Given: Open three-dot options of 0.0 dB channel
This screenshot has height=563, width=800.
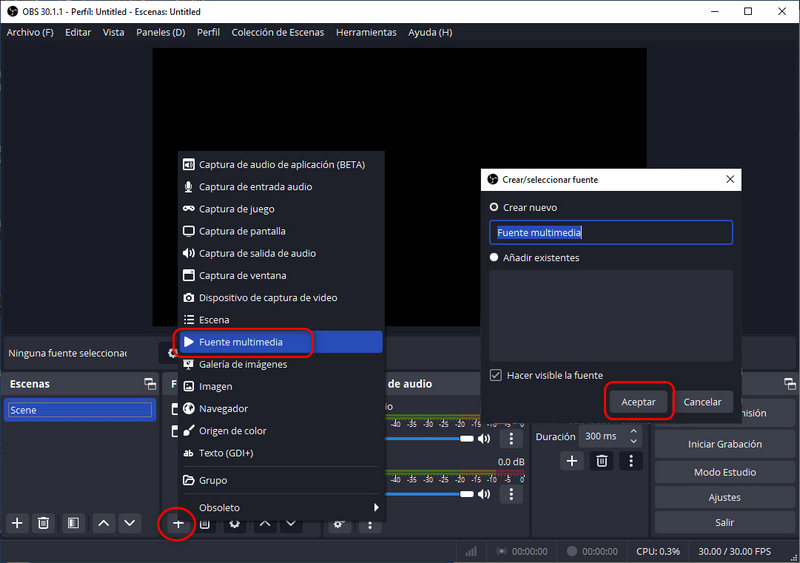Looking at the screenshot, I should pos(511,494).
